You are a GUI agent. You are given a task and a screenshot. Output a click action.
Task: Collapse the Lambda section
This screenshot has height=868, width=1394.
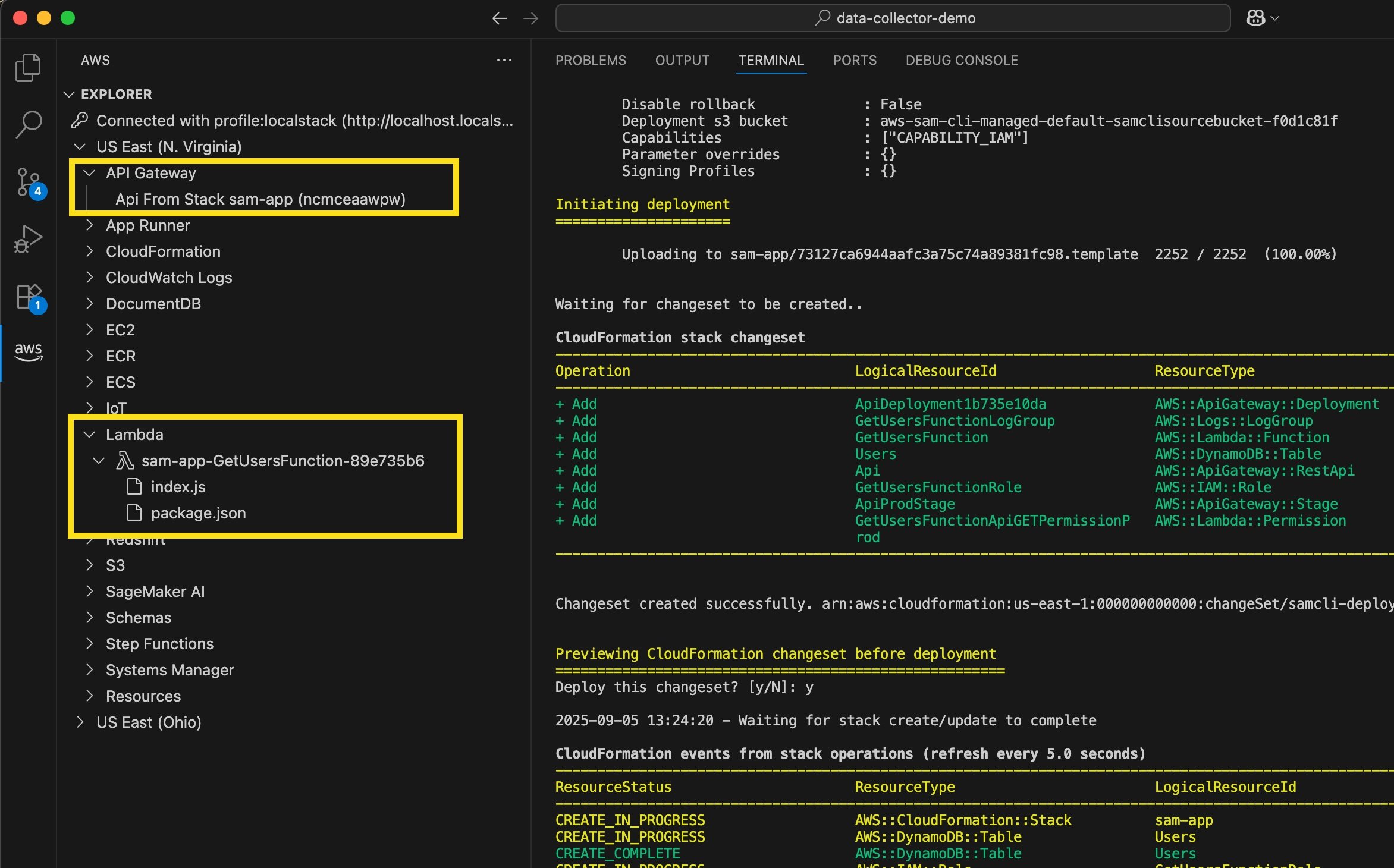click(90, 434)
